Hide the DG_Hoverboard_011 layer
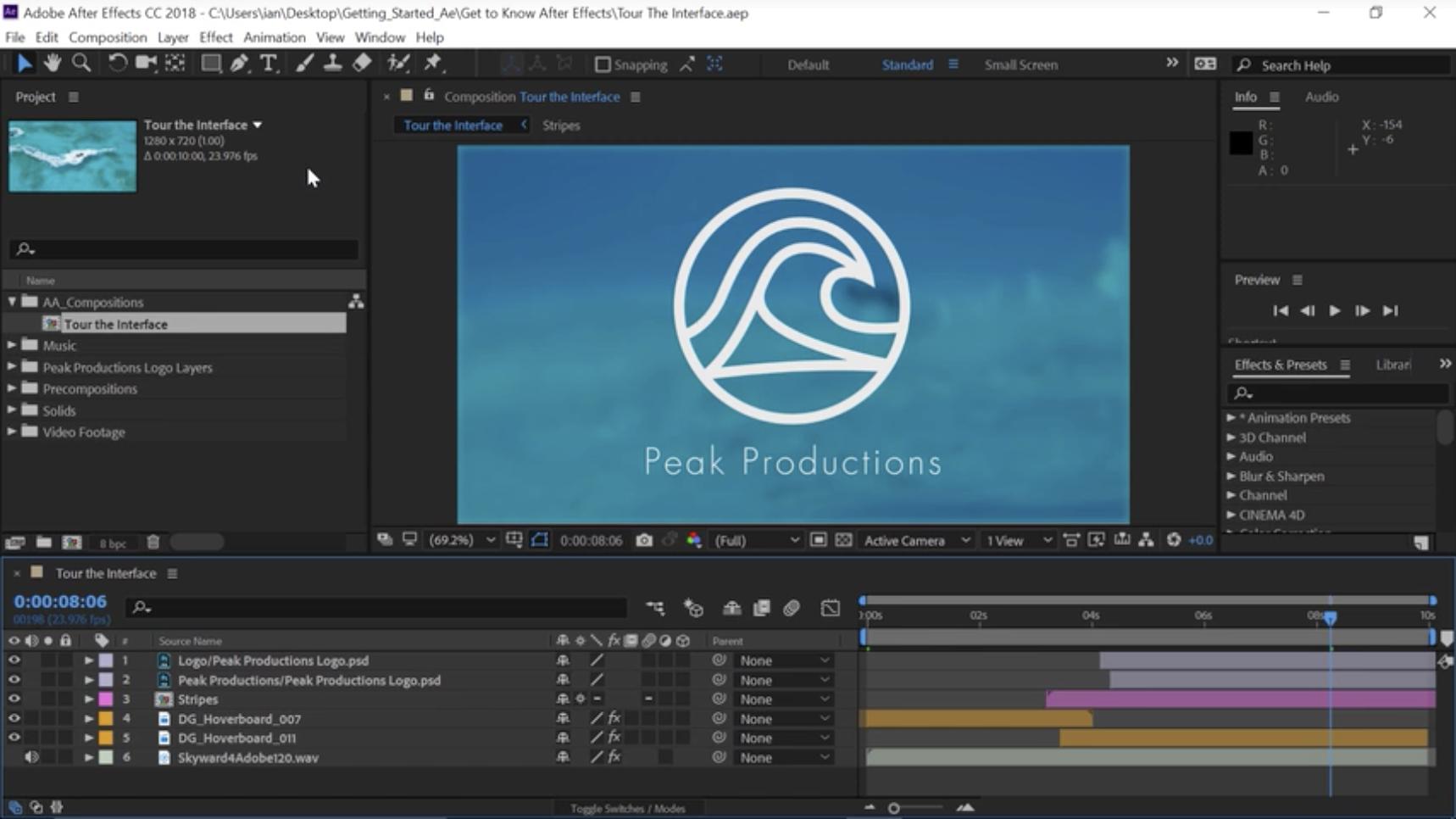The height and width of the screenshot is (819, 1456). (14, 738)
